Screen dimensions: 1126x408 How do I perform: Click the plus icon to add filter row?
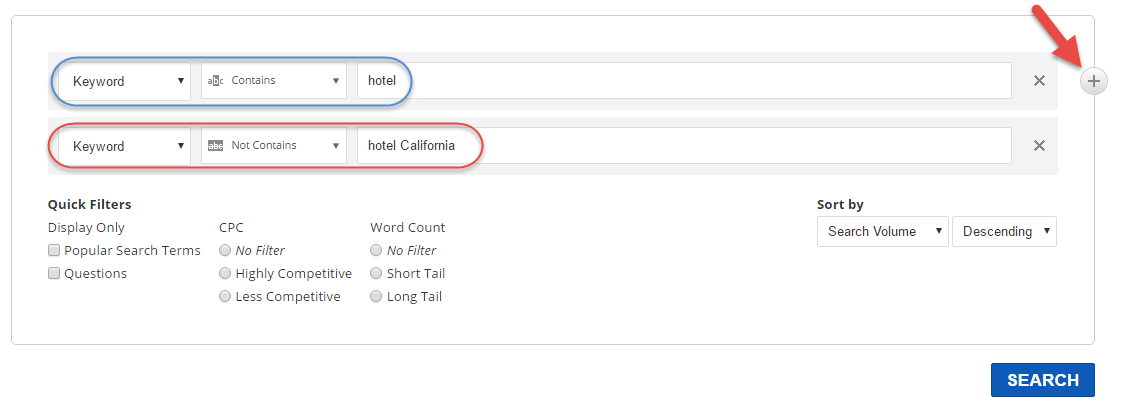coord(1094,81)
